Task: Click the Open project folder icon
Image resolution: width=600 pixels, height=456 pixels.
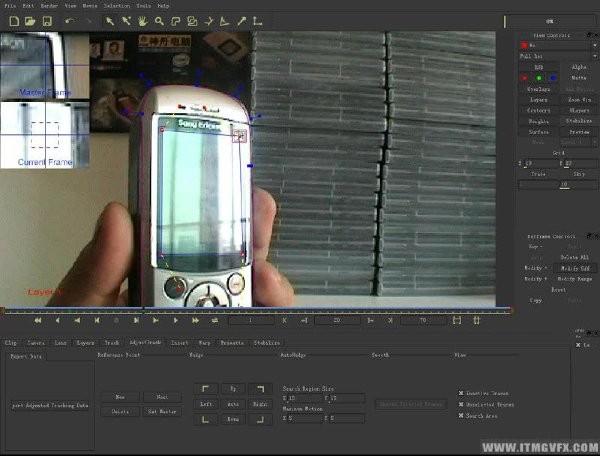Action: pos(30,21)
